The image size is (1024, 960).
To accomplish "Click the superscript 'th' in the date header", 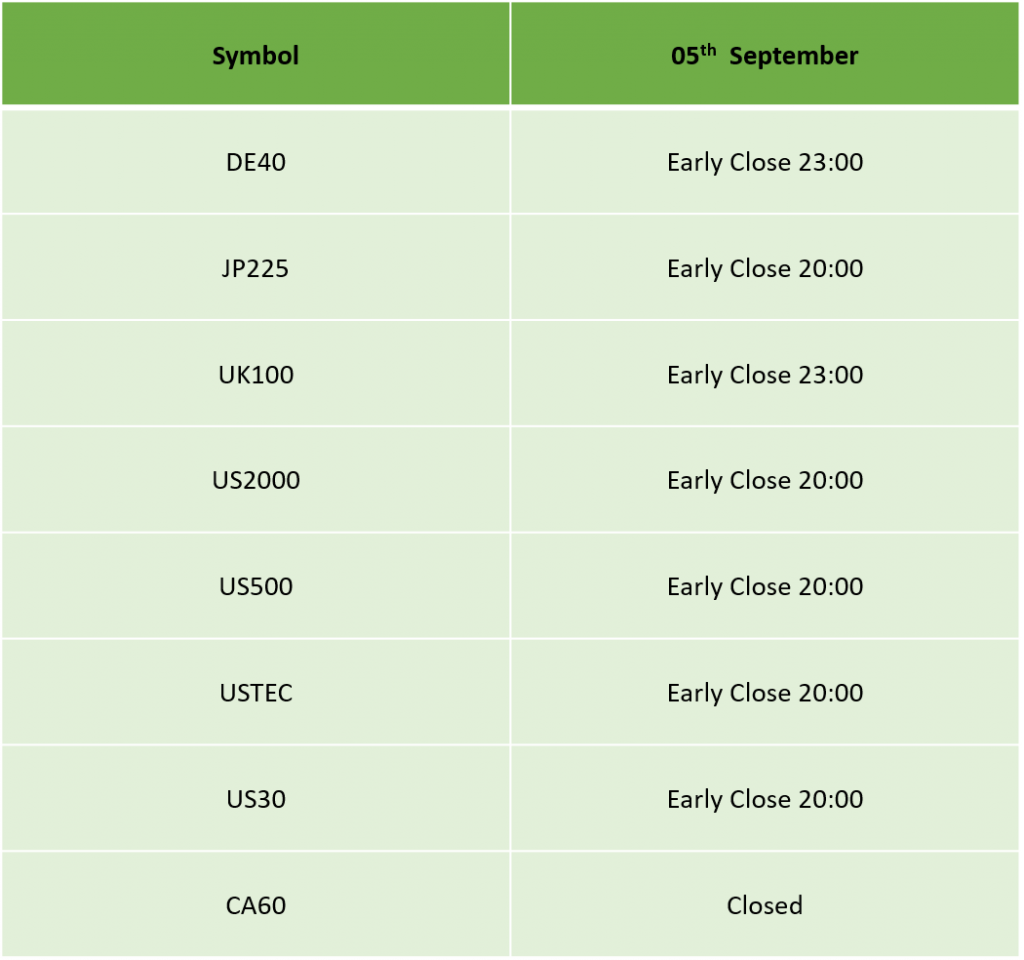I will point(708,50).
